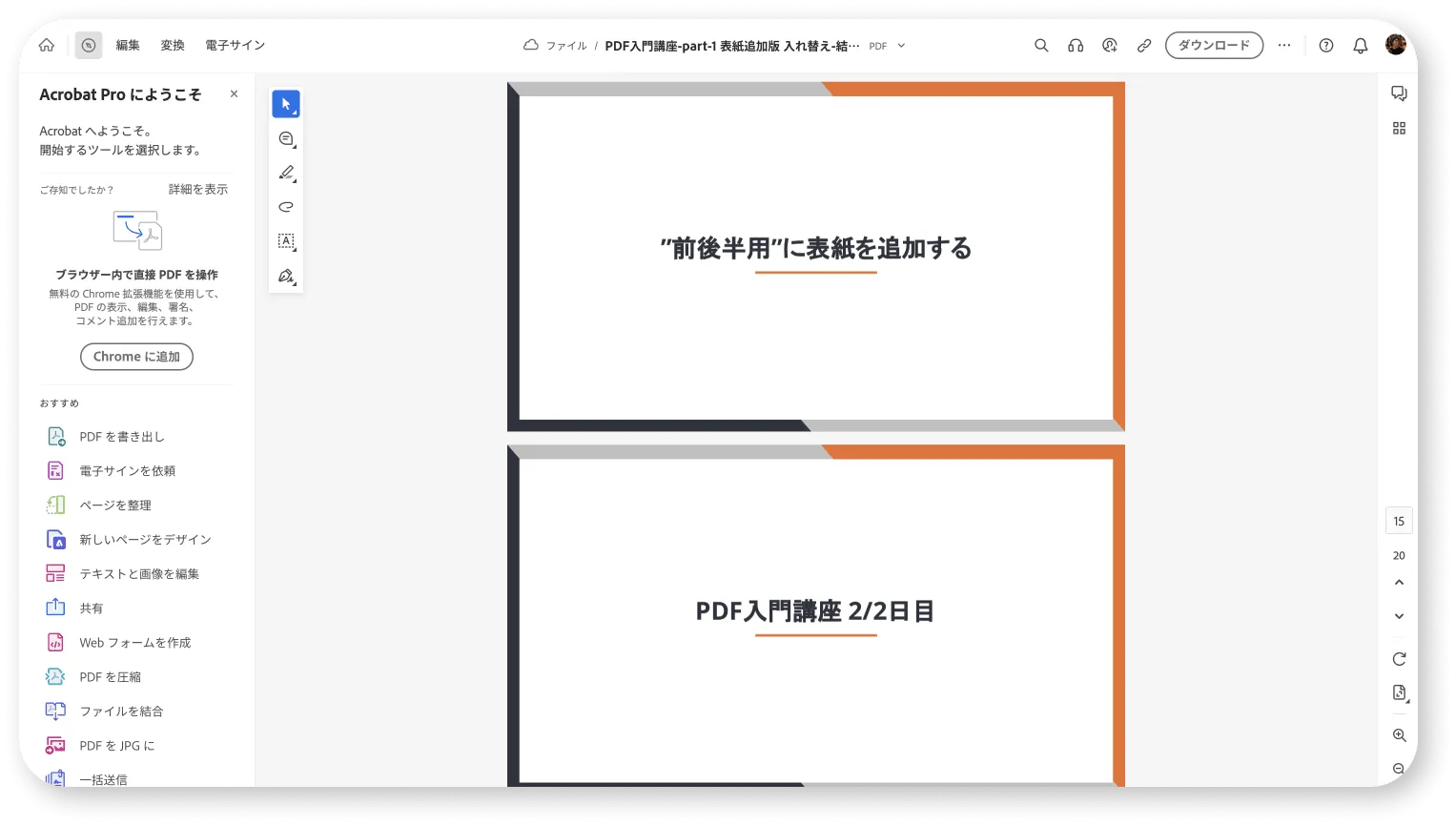Select the fill and sign pen tool
This screenshot has width=1456, height=825.
[286, 276]
